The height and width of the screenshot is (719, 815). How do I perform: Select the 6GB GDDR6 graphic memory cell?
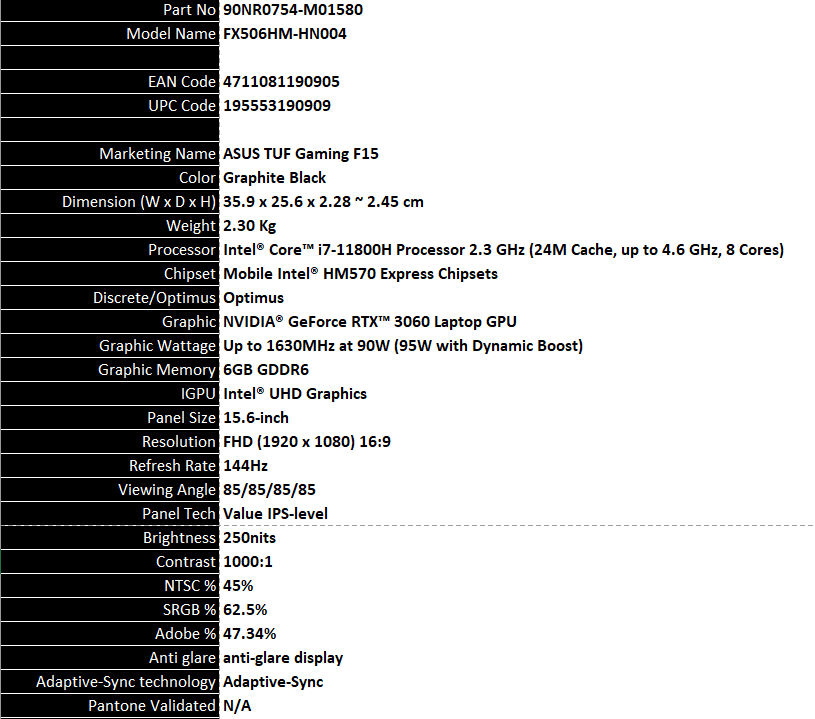point(265,370)
